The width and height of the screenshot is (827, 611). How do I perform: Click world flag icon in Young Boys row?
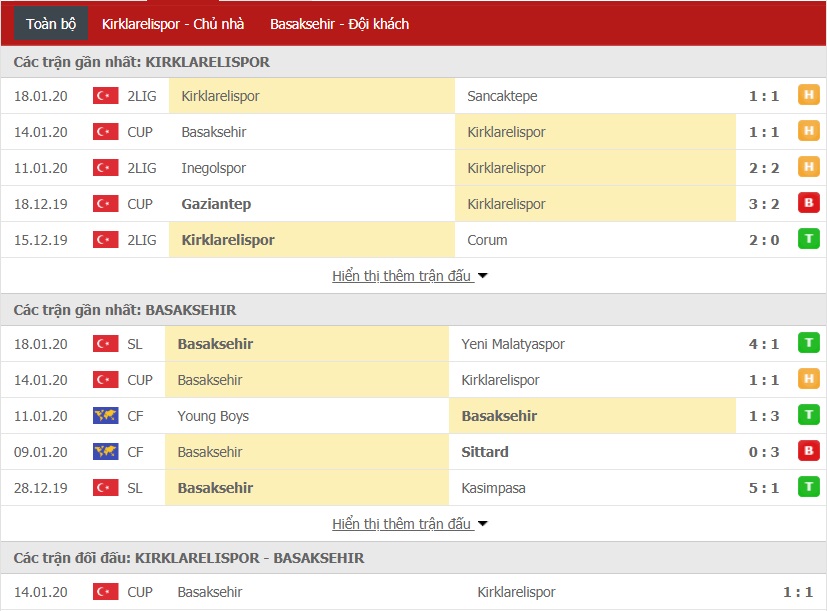pyautogui.click(x=105, y=416)
